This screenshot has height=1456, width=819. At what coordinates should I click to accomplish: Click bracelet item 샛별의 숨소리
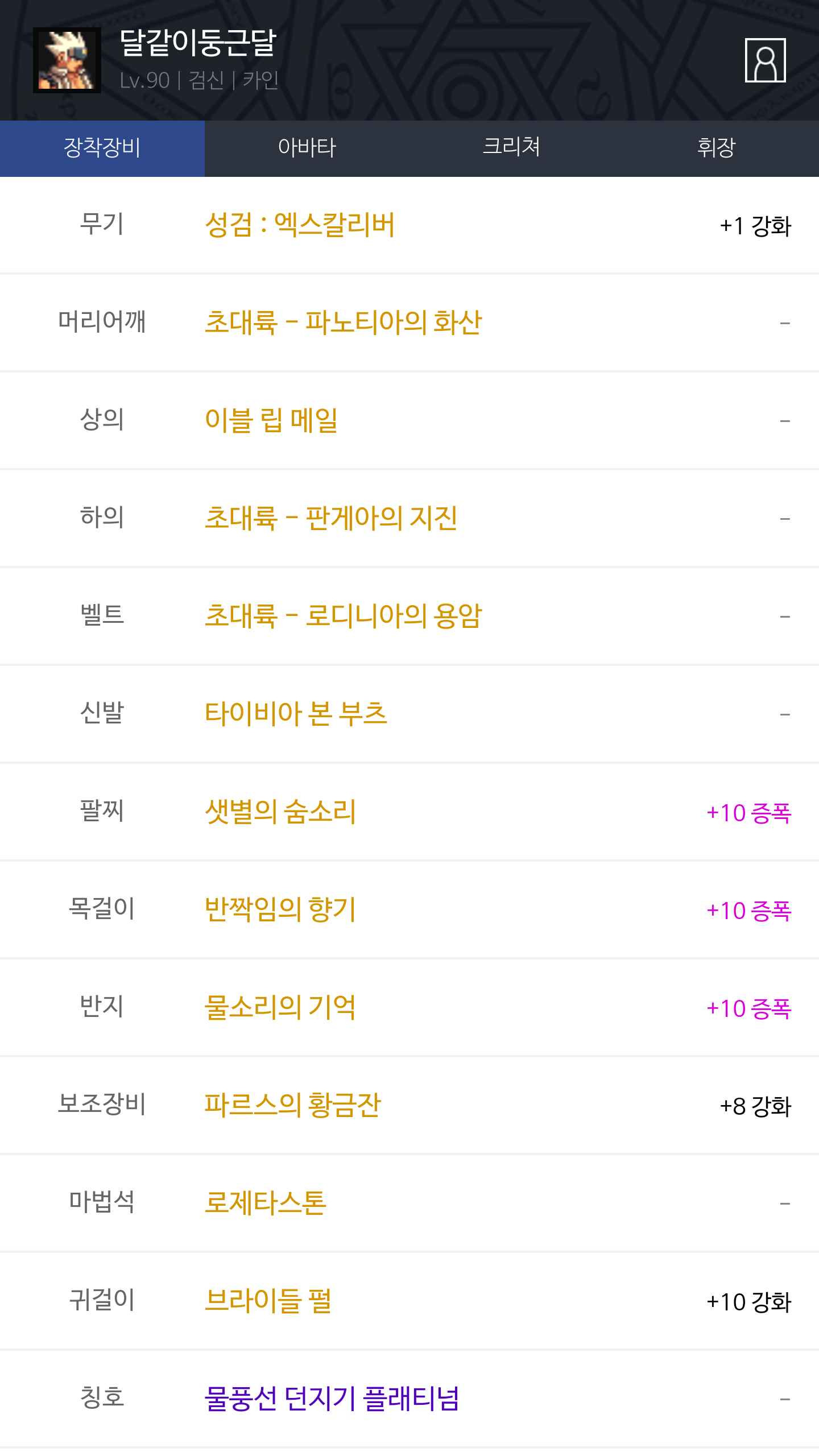pyautogui.click(x=280, y=812)
